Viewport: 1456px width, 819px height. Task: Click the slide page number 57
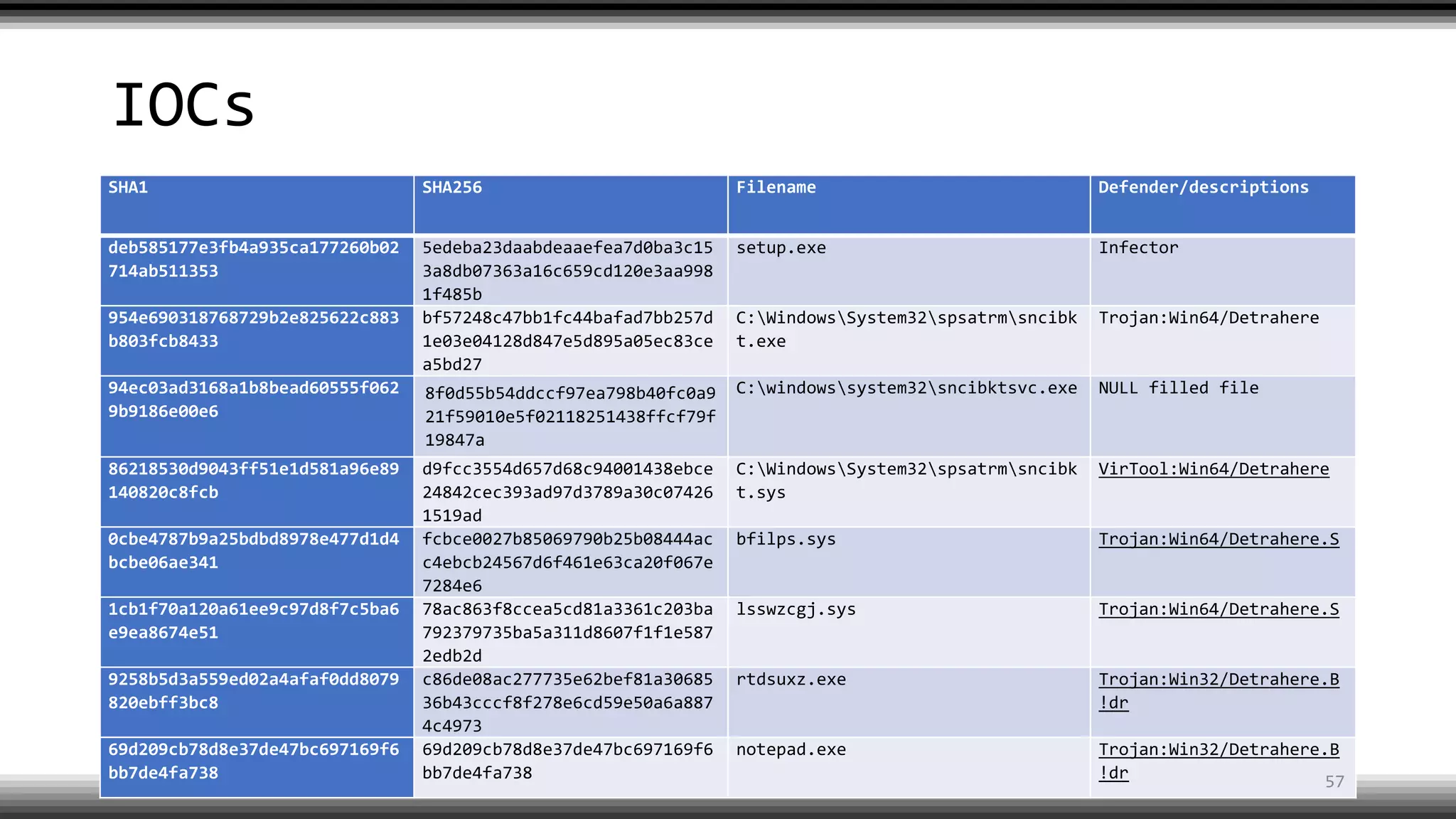click(1334, 782)
